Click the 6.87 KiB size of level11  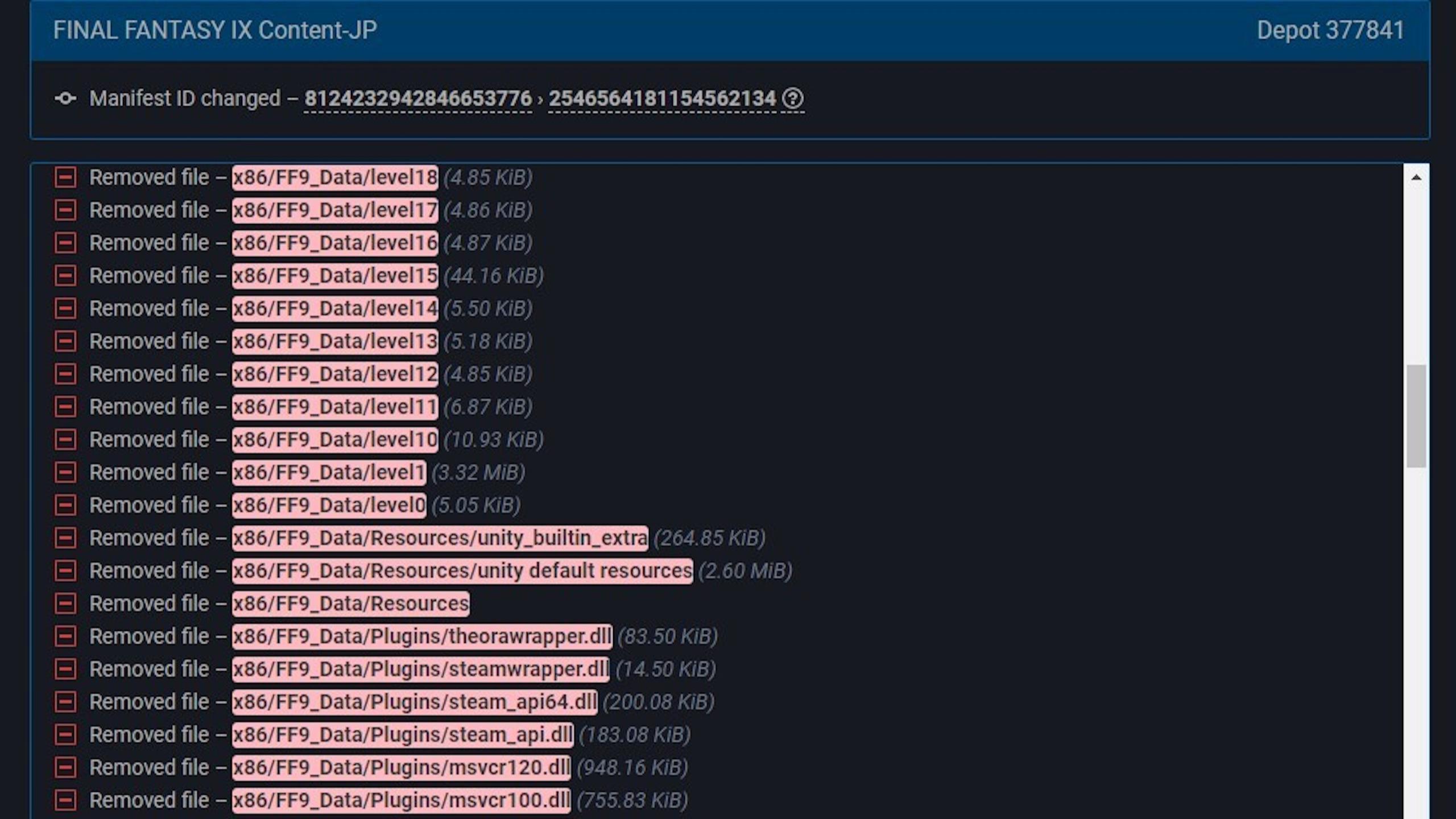click(x=488, y=407)
